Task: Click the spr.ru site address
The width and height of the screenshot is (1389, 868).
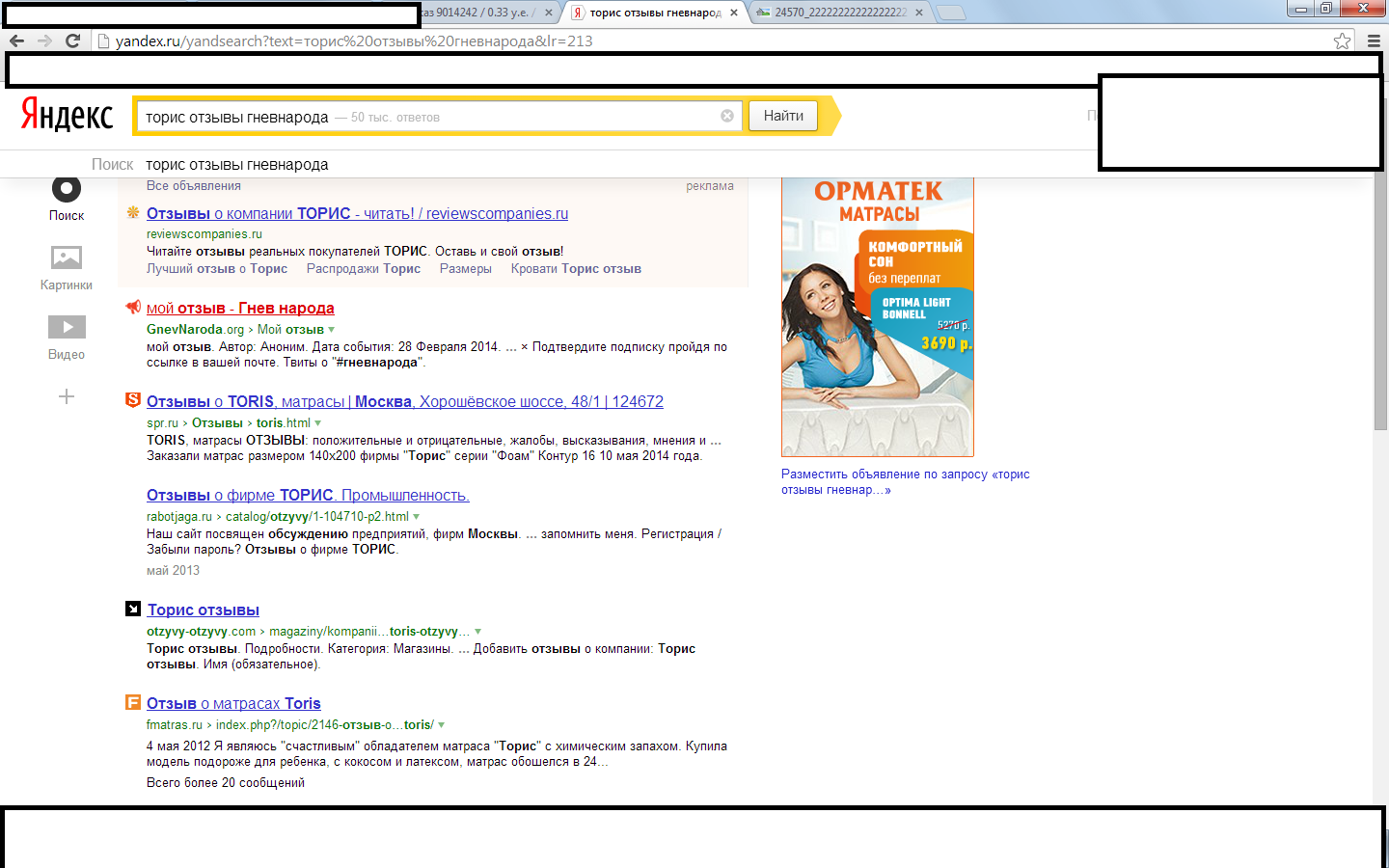Action: click(162, 423)
